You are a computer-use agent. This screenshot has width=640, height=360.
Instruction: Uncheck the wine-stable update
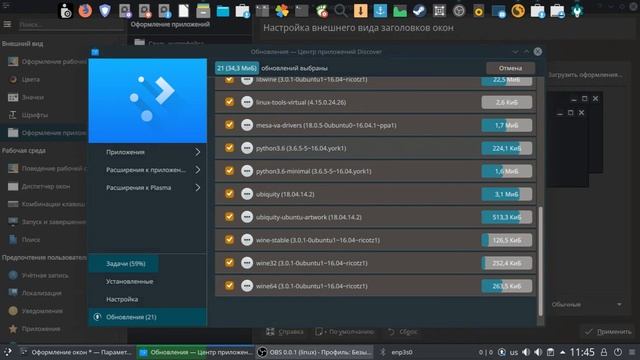click(x=229, y=240)
